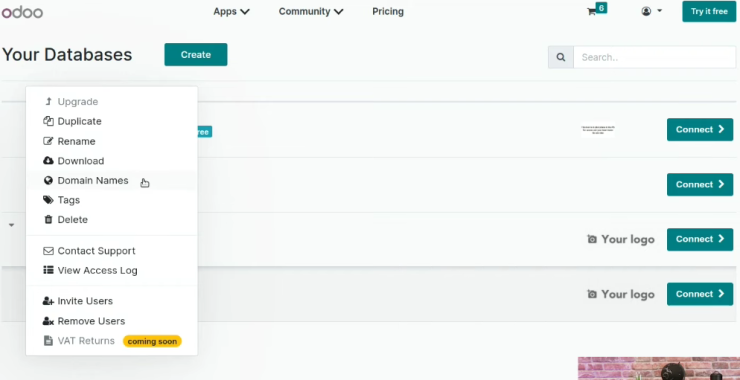Create a new database
Screen dimensions: 740x380
(196, 55)
